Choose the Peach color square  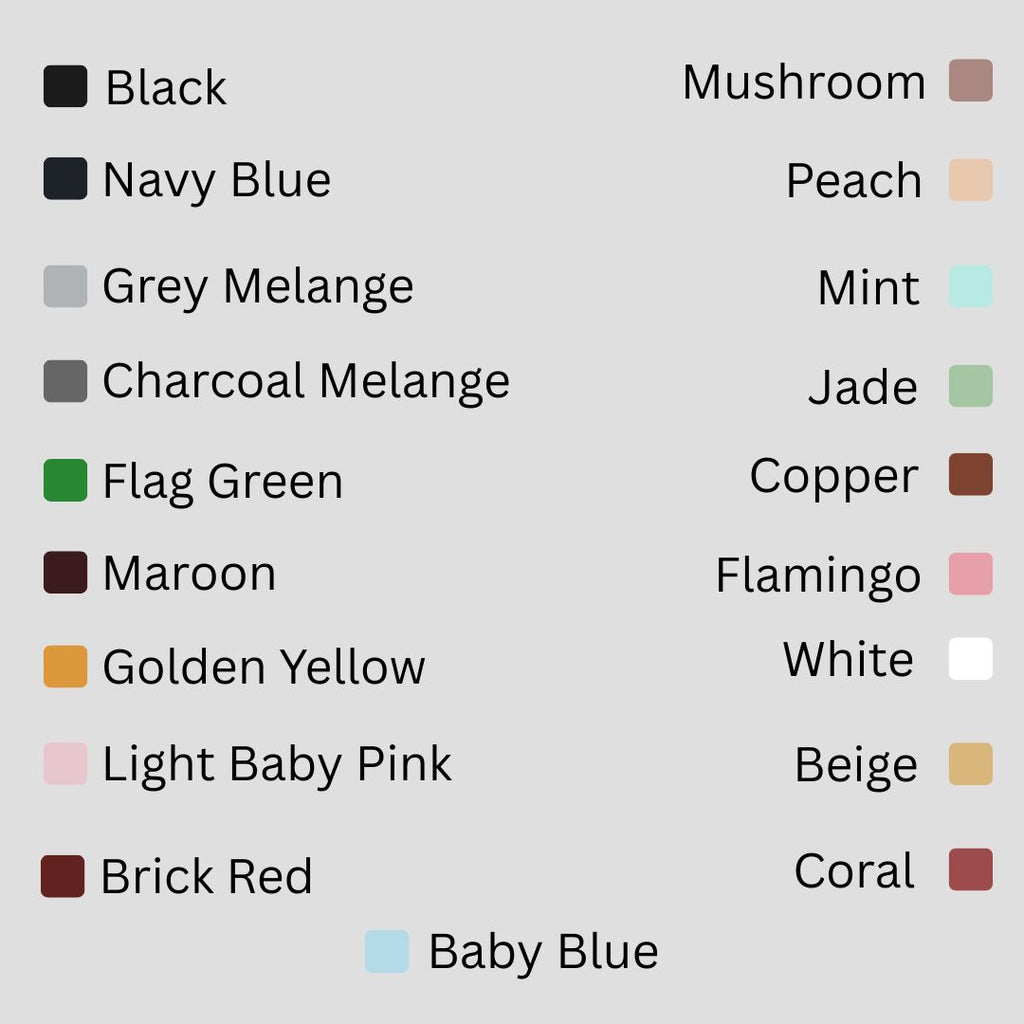point(970,180)
